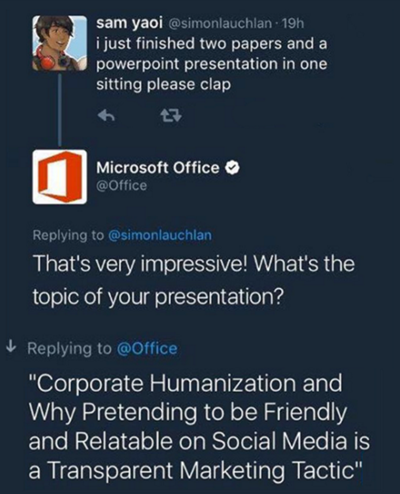Viewport: 400px width, 494px height.
Task: Open the @Office mention link
Action: 147,349
